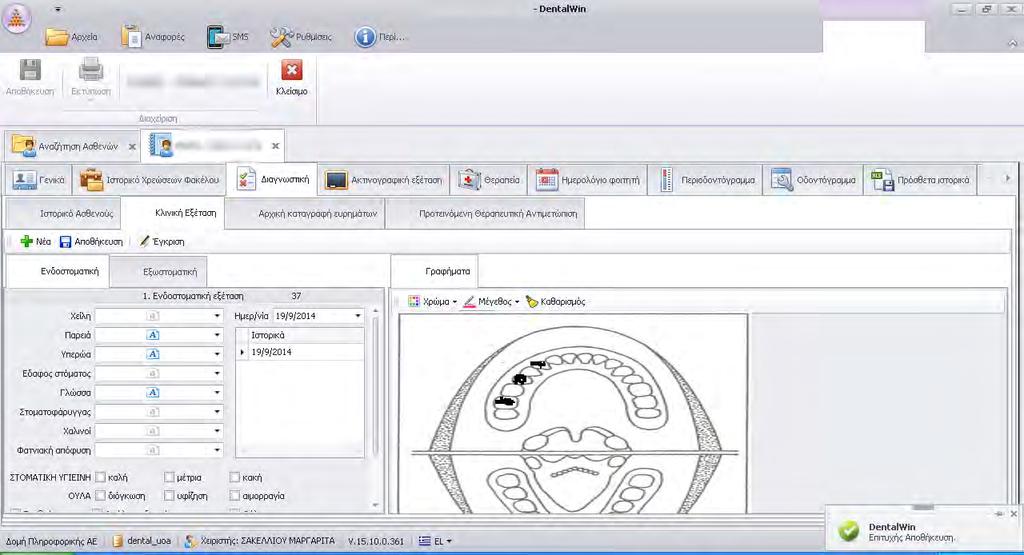Viewport: 1024px width, 555px height.
Task: Open the Γενικά patient card tab
Action: [x=39, y=180]
